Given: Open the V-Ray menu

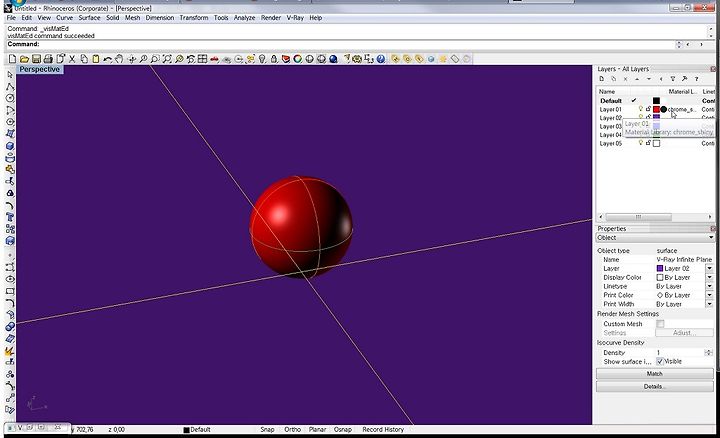Looking at the screenshot, I should tap(295, 18).
